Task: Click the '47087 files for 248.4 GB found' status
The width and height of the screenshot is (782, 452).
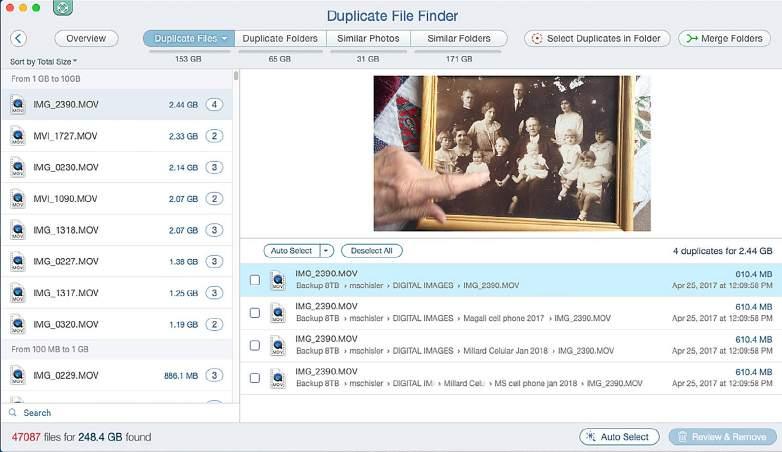Action: click(x=81, y=437)
